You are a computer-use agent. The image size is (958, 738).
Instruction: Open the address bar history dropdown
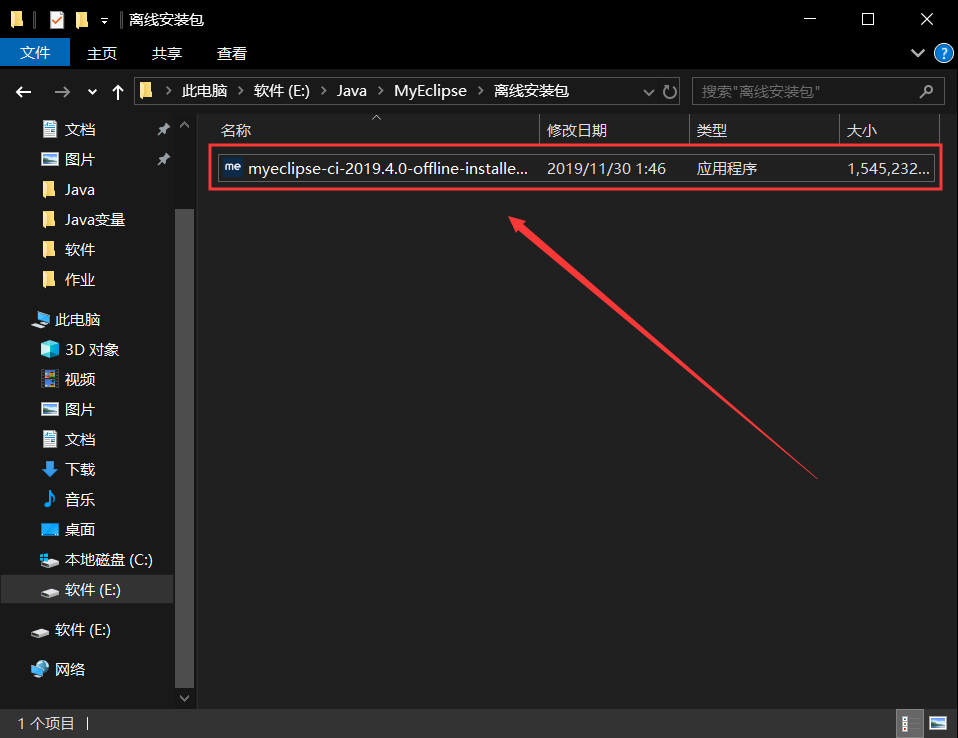coord(647,91)
